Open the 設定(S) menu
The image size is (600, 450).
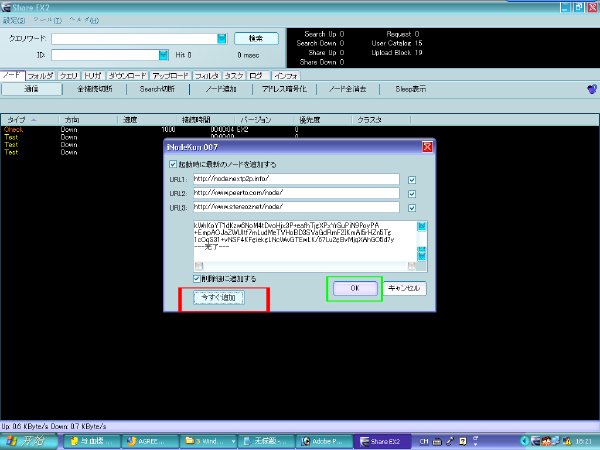click(x=14, y=20)
